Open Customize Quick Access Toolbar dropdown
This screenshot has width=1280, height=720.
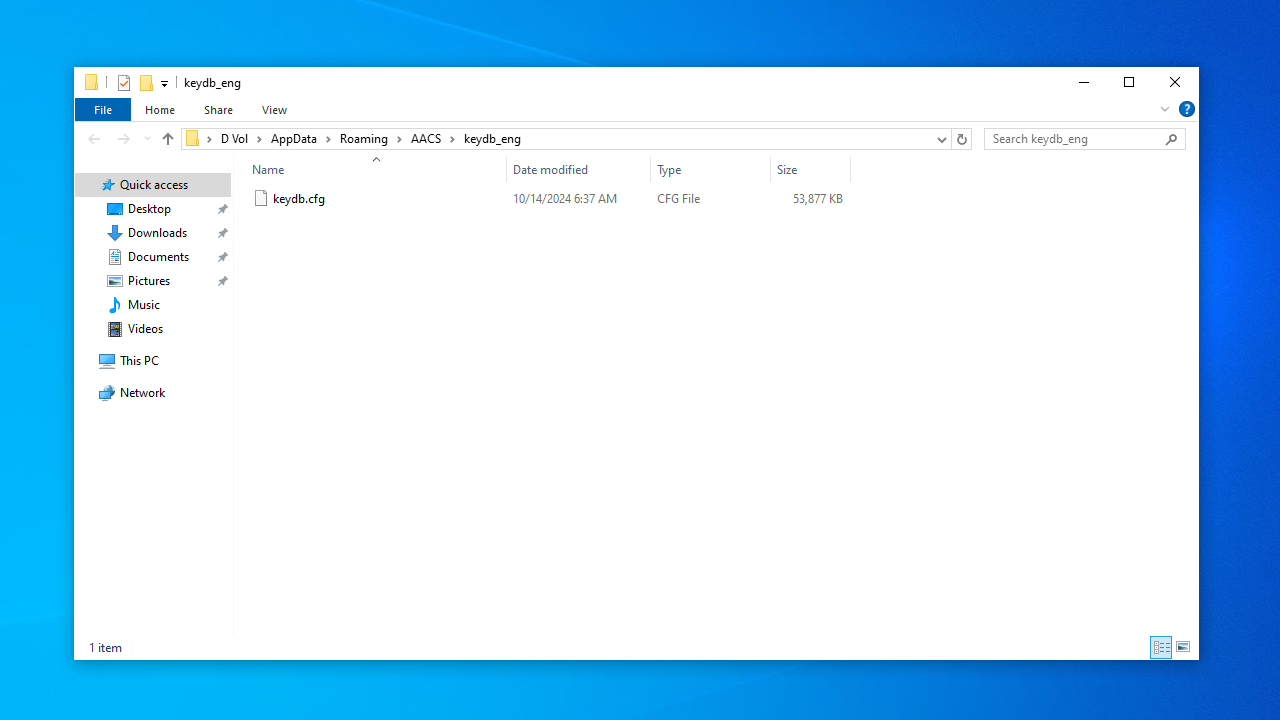[x=164, y=84]
